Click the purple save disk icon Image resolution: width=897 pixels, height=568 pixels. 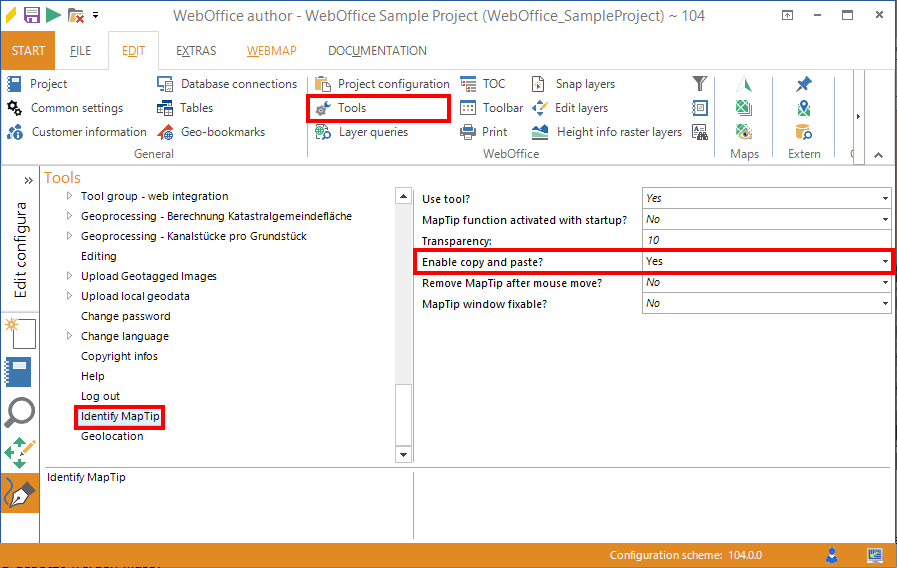(x=32, y=15)
